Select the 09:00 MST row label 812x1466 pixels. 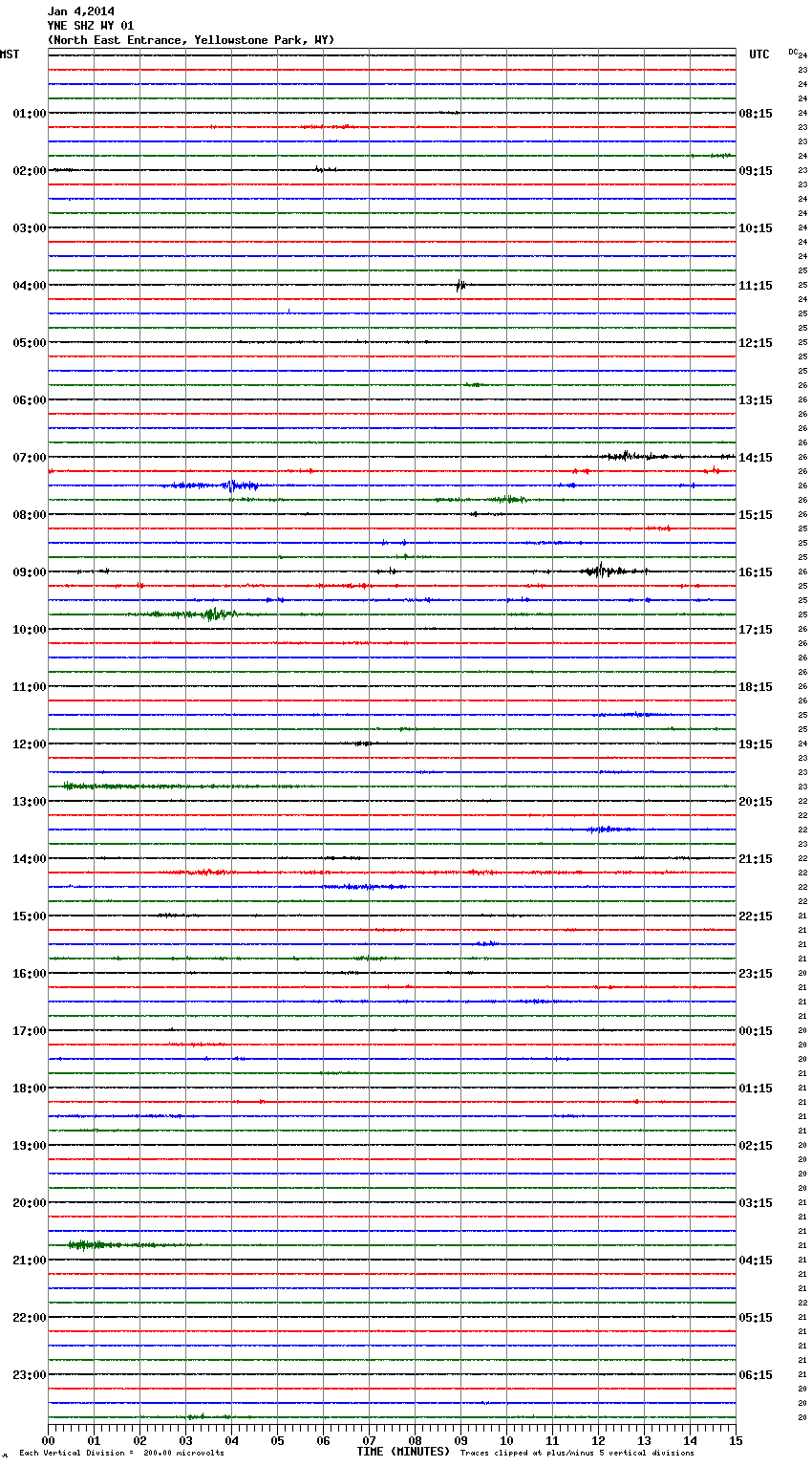(x=30, y=571)
